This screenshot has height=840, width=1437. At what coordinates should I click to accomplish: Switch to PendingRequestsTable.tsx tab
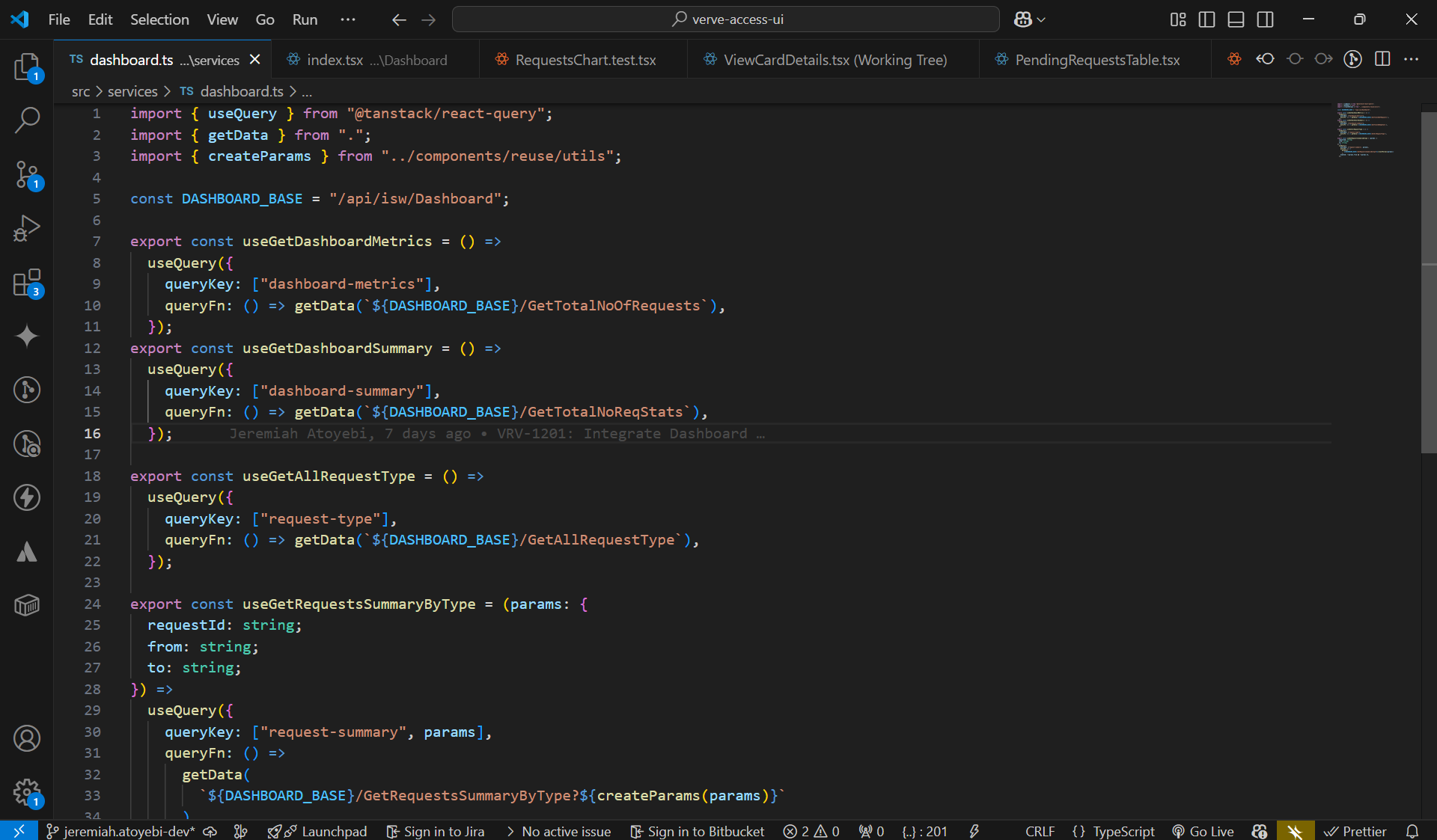coord(1096,60)
